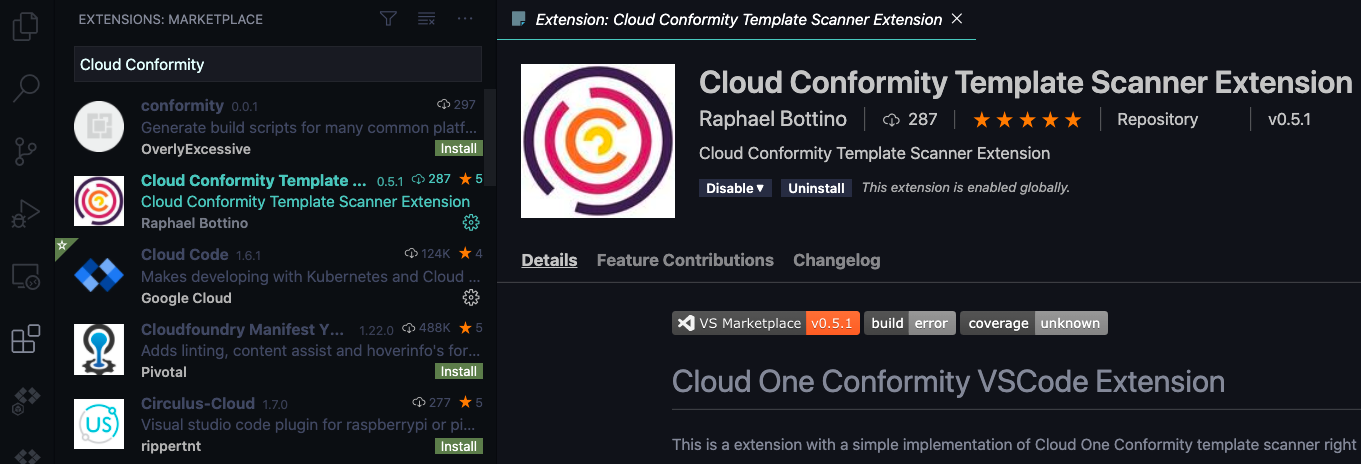Click the 287 download count in details header
This screenshot has width=1361, height=464.
point(910,120)
